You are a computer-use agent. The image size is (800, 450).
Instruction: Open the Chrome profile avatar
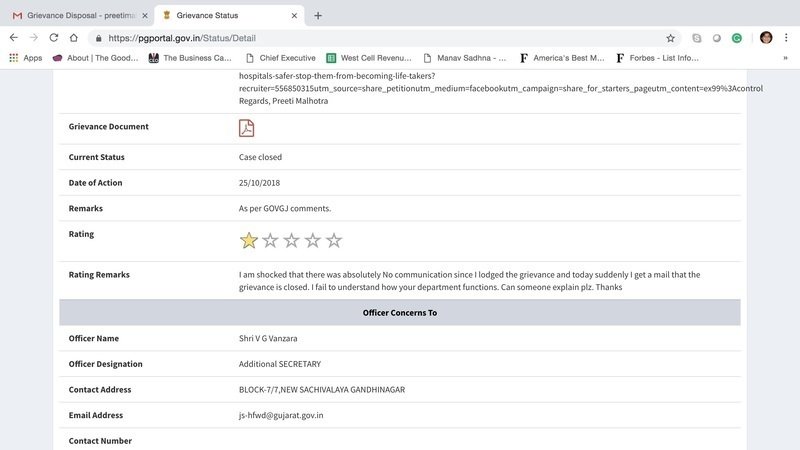pyautogui.click(x=766, y=37)
